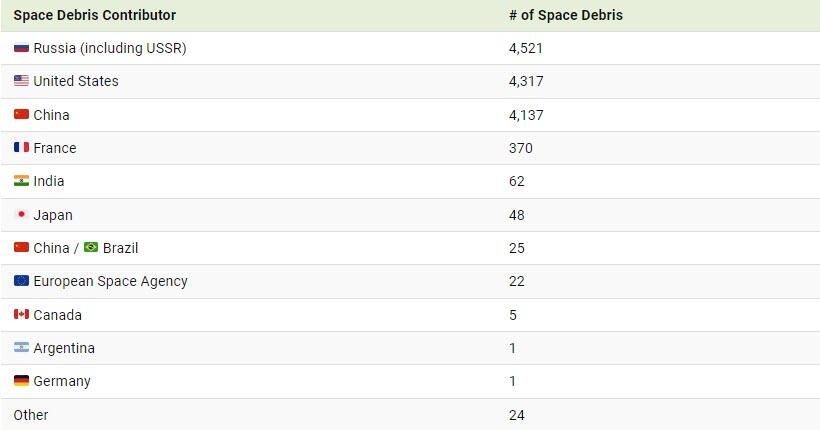Click the France flag icon
This screenshot has width=820, height=430.
click(x=21, y=148)
